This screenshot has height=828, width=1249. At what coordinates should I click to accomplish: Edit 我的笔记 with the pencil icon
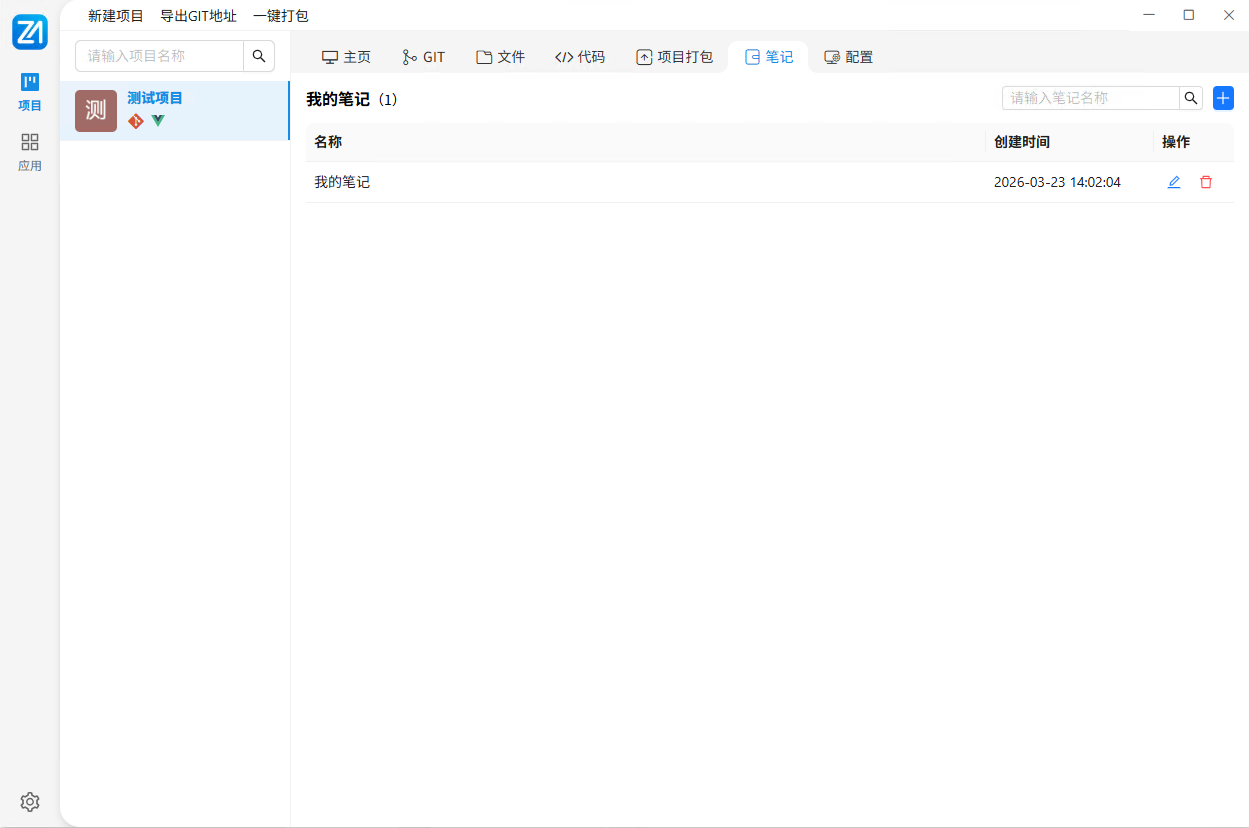[x=1174, y=182]
